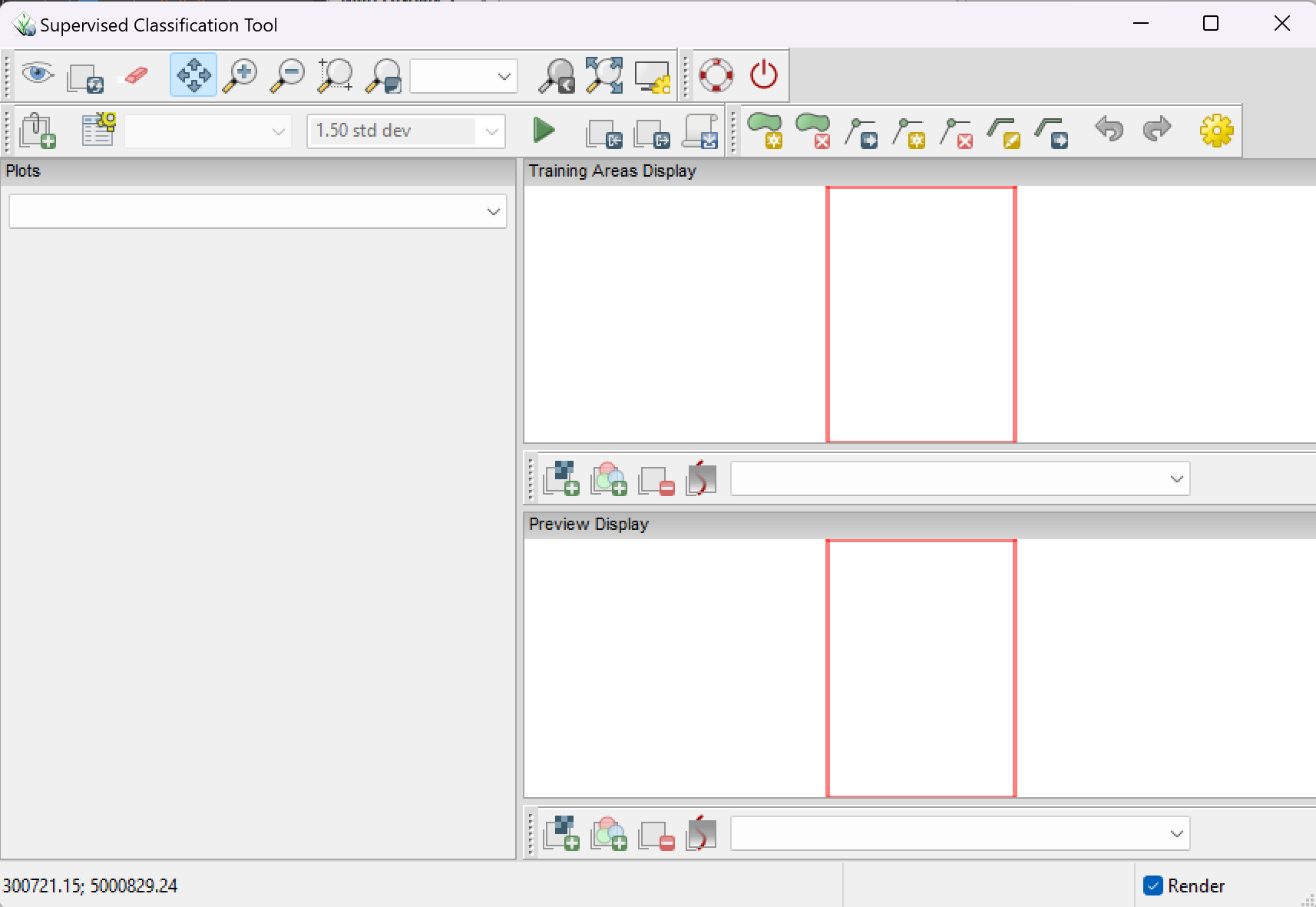This screenshot has height=907, width=1316.
Task: Close the Supervised Classification Tool window
Action: (x=1282, y=24)
